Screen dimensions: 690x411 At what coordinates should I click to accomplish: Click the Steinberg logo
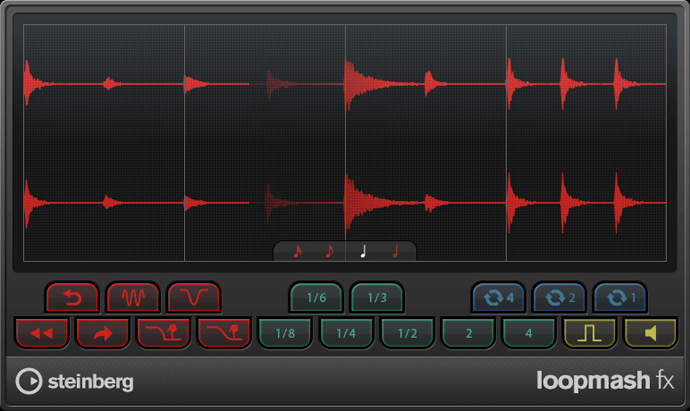click(x=74, y=381)
